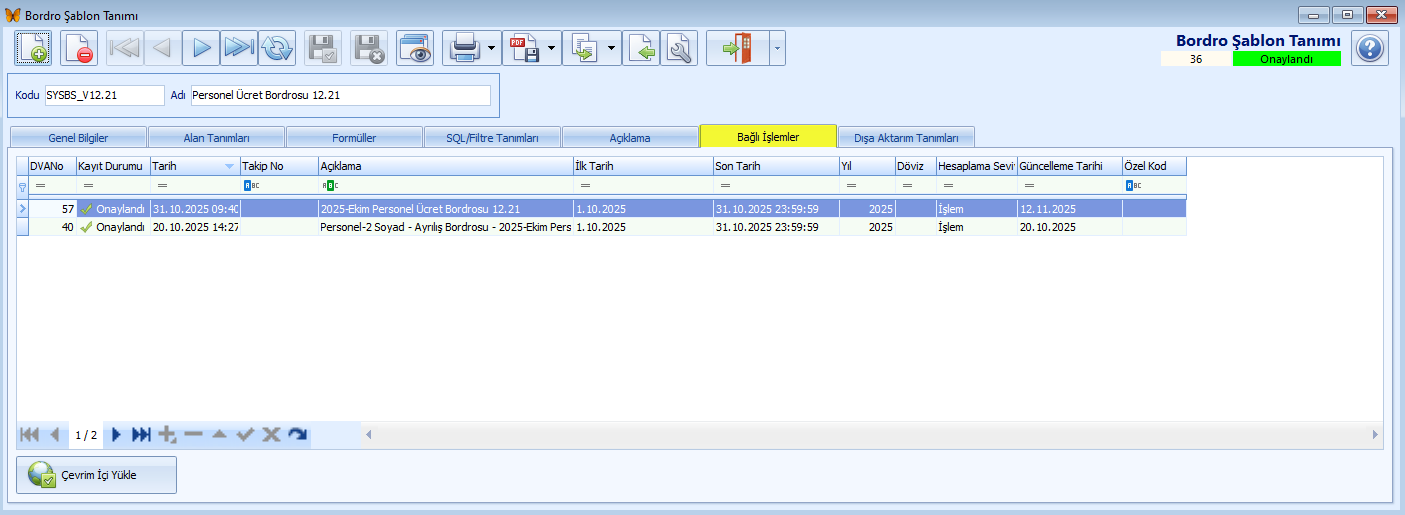Viewport: 1405px width, 515px height.
Task: Click the grid navigator's last record button
Action: pyautogui.click(x=142, y=434)
